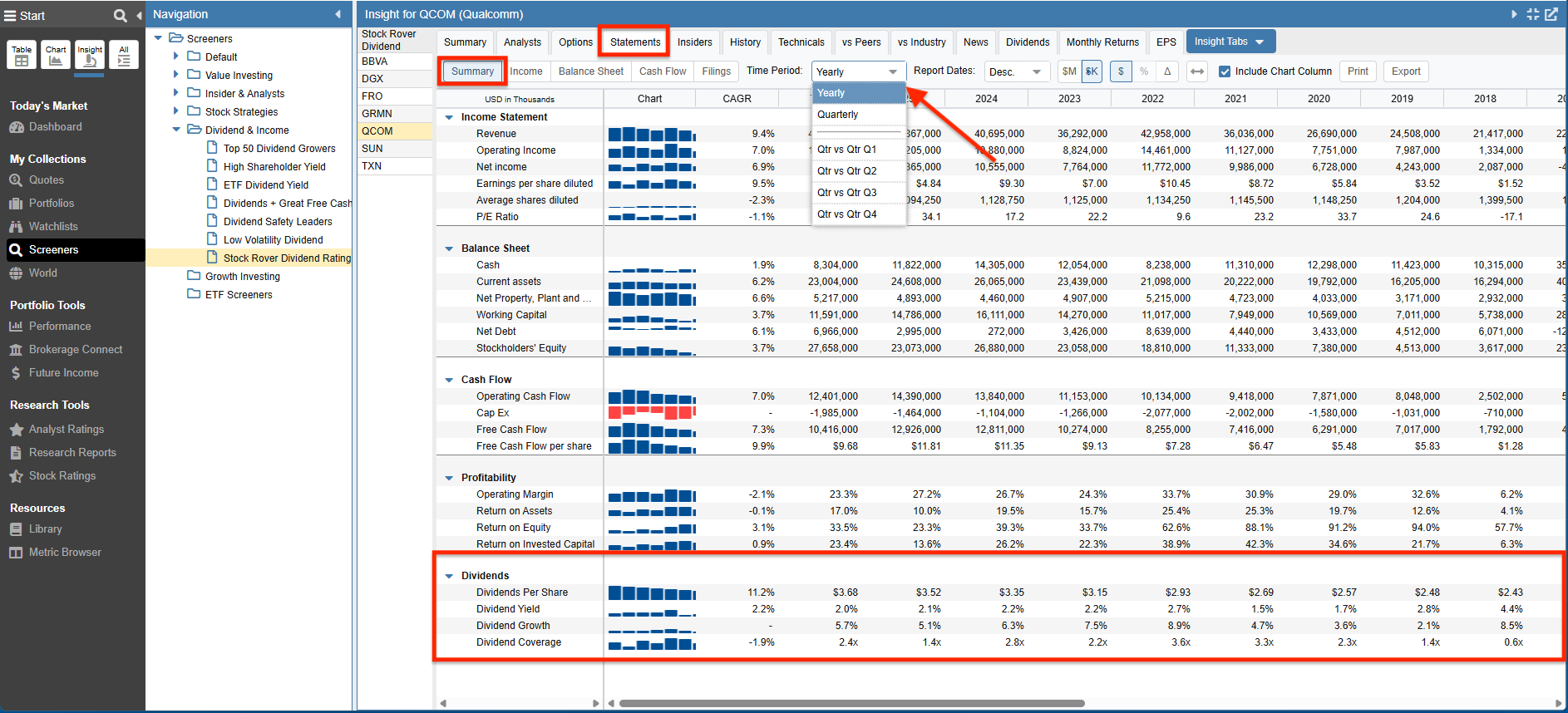The height and width of the screenshot is (713, 1568).
Task: Click the CAGR column header
Action: (x=737, y=99)
